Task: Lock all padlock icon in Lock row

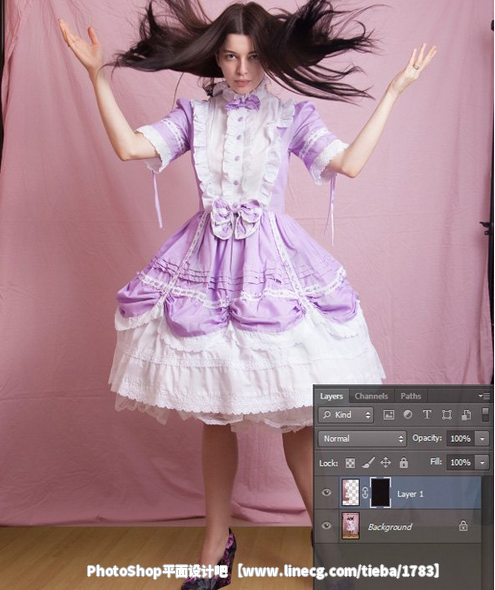Action: pyautogui.click(x=404, y=462)
